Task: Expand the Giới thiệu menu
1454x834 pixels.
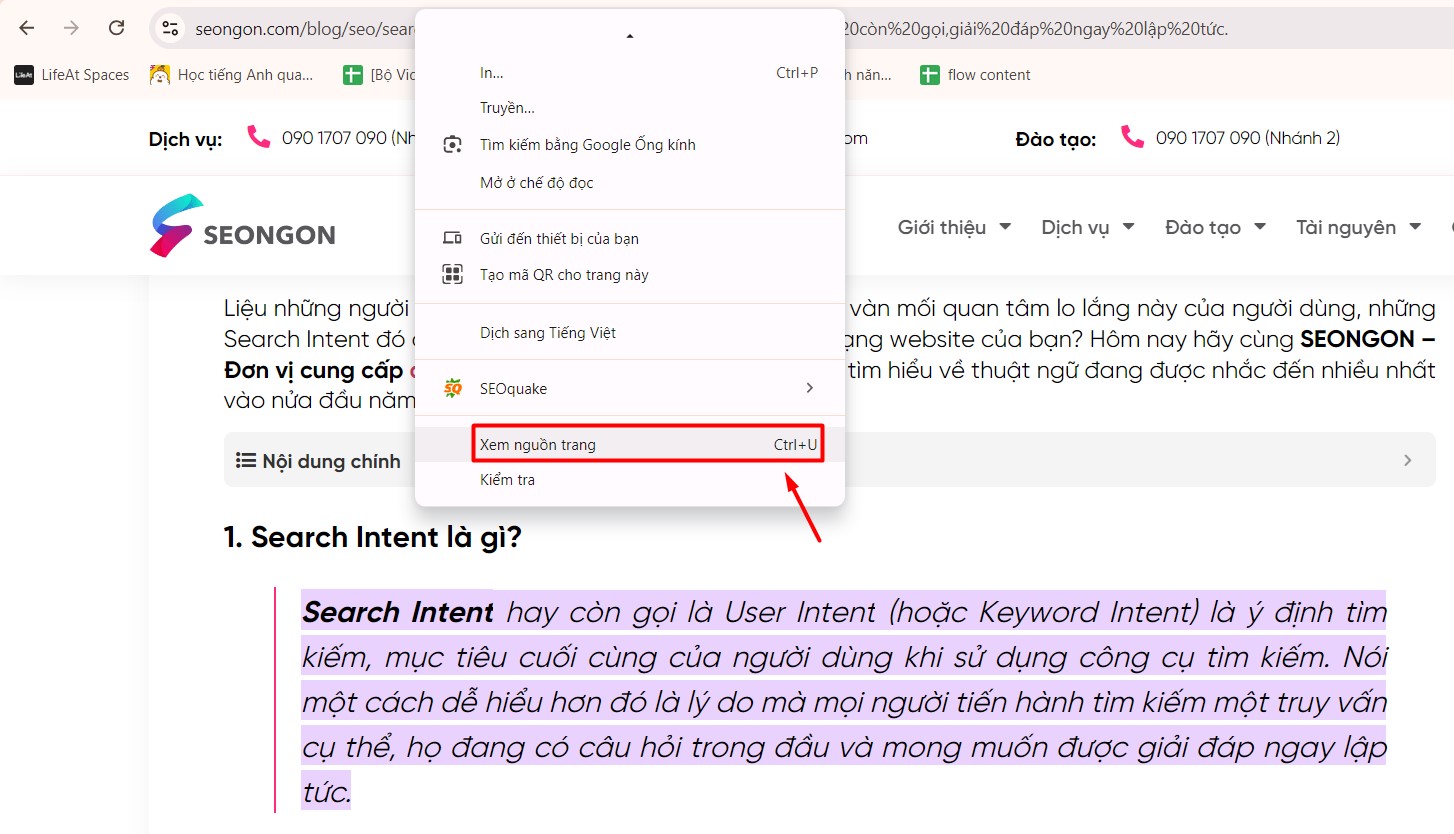Action: point(954,227)
